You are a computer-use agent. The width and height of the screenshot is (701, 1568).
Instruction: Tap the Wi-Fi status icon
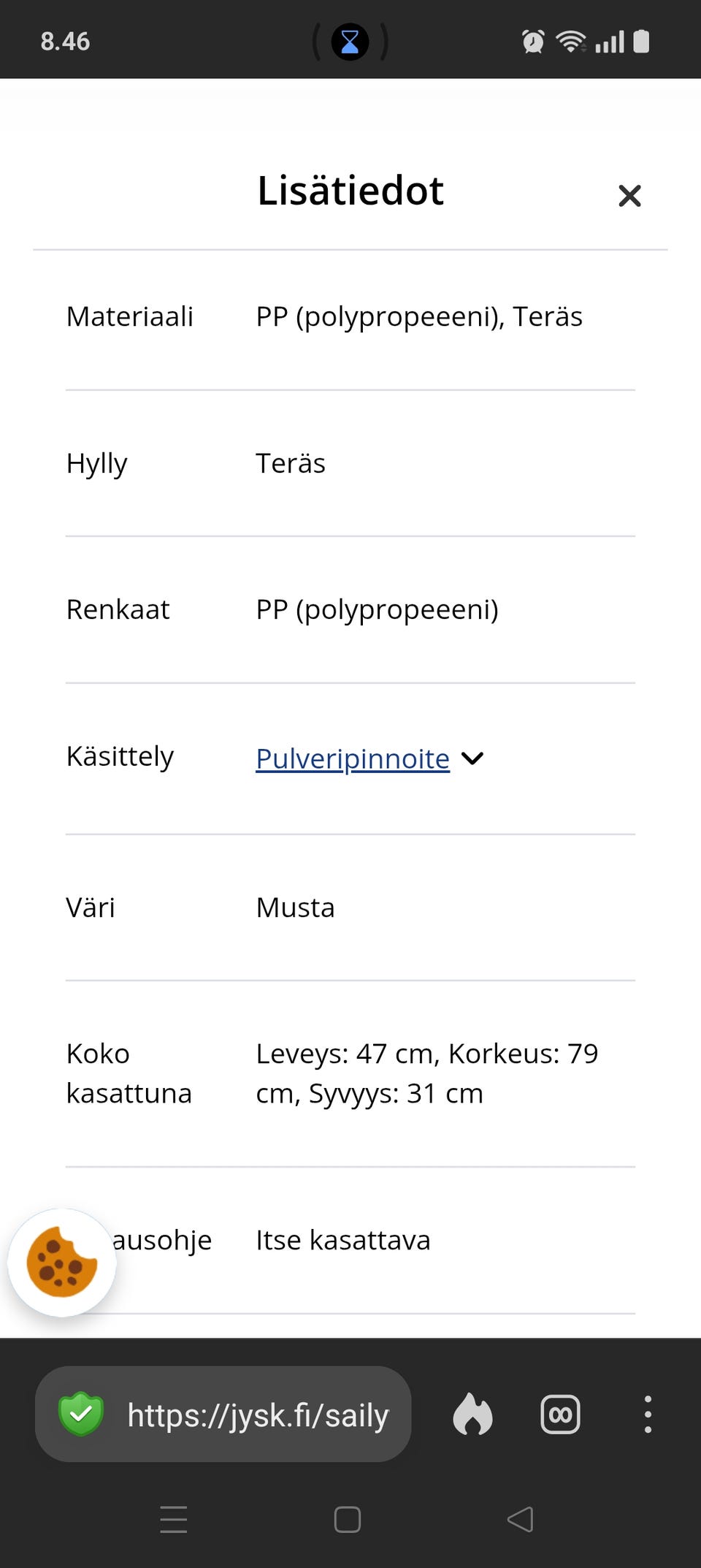pos(572,42)
